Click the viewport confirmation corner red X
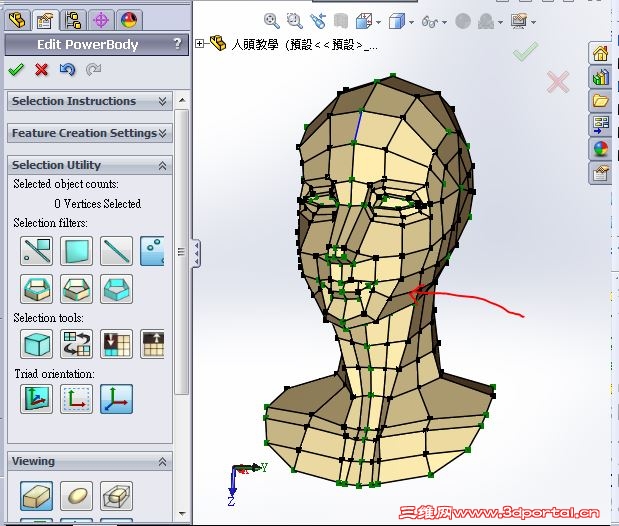Image resolution: width=619 pixels, height=526 pixels. pyautogui.click(x=558, y=82)
